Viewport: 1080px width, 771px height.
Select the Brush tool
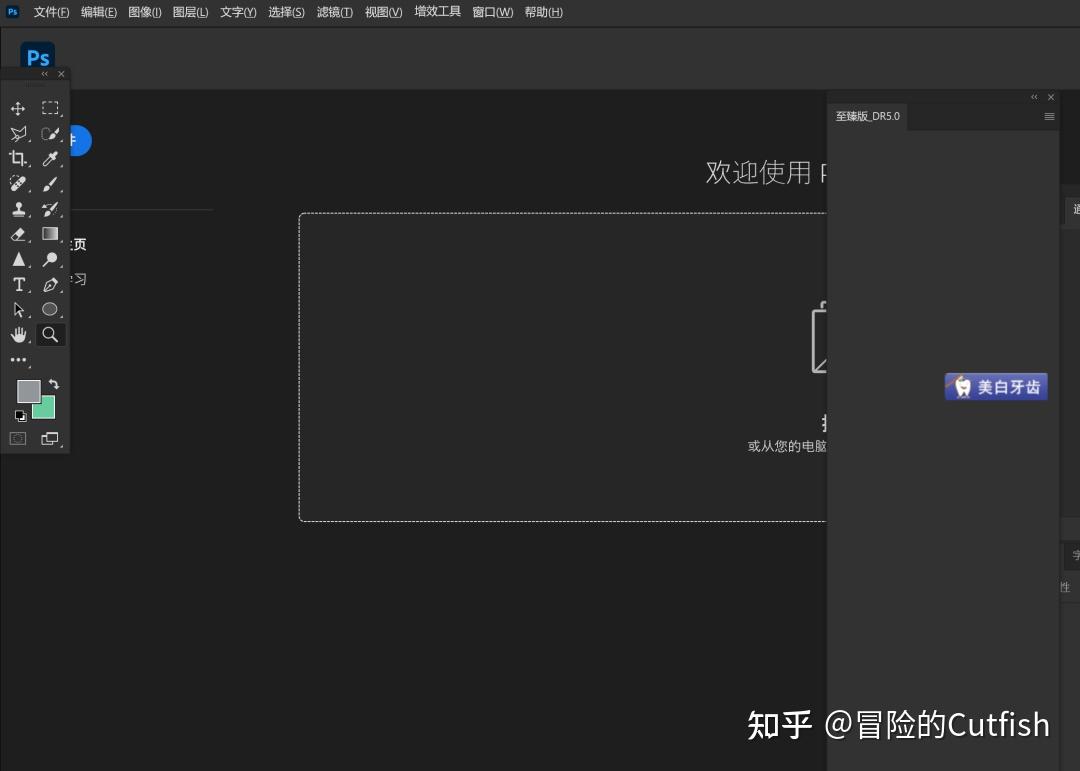tap(51, 183)
